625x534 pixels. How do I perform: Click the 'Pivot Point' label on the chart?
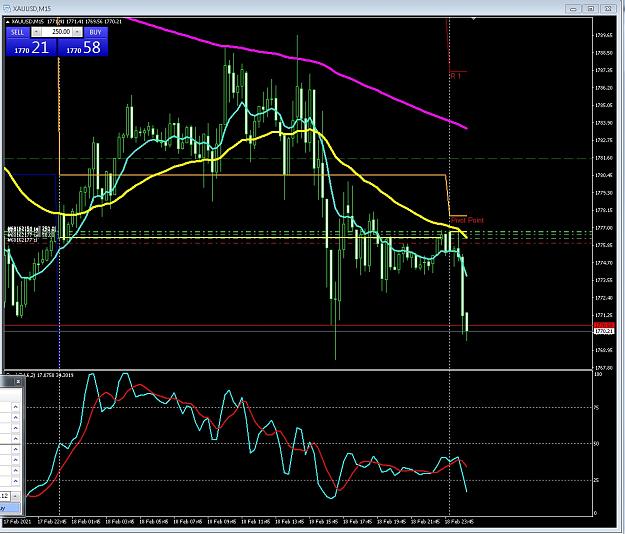click(467, 220)
